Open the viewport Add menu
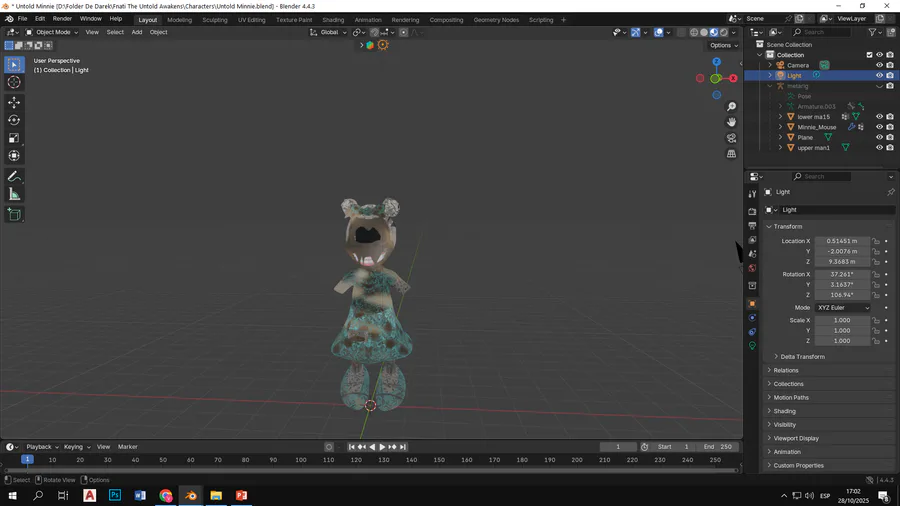This screenshot has height=506, width=900. (x=137, y=32)
